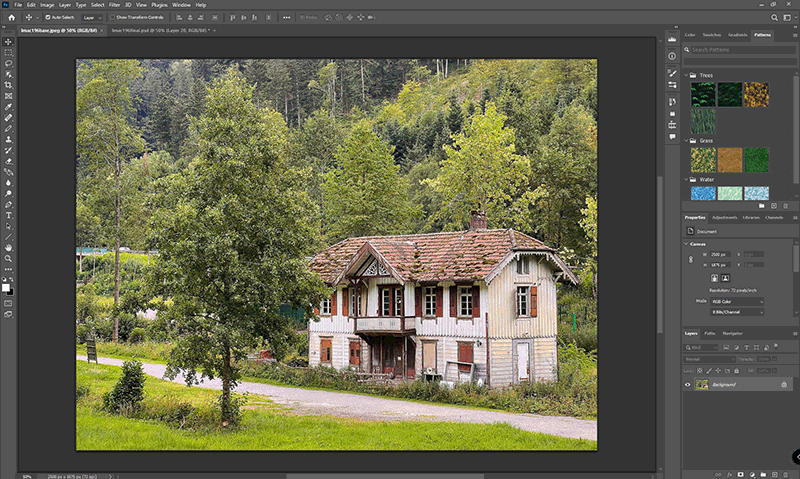Image resolution: width=800 pixels, height=479 pixels.
Task: Open layer styles fx menu
Action: coord(729,474)
